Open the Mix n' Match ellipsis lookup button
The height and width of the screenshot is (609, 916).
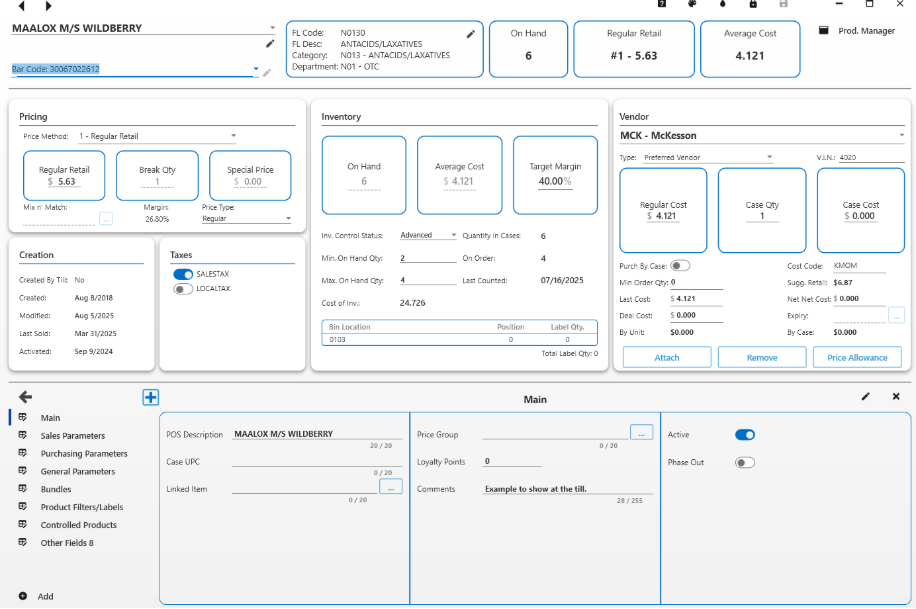[106, 219]
